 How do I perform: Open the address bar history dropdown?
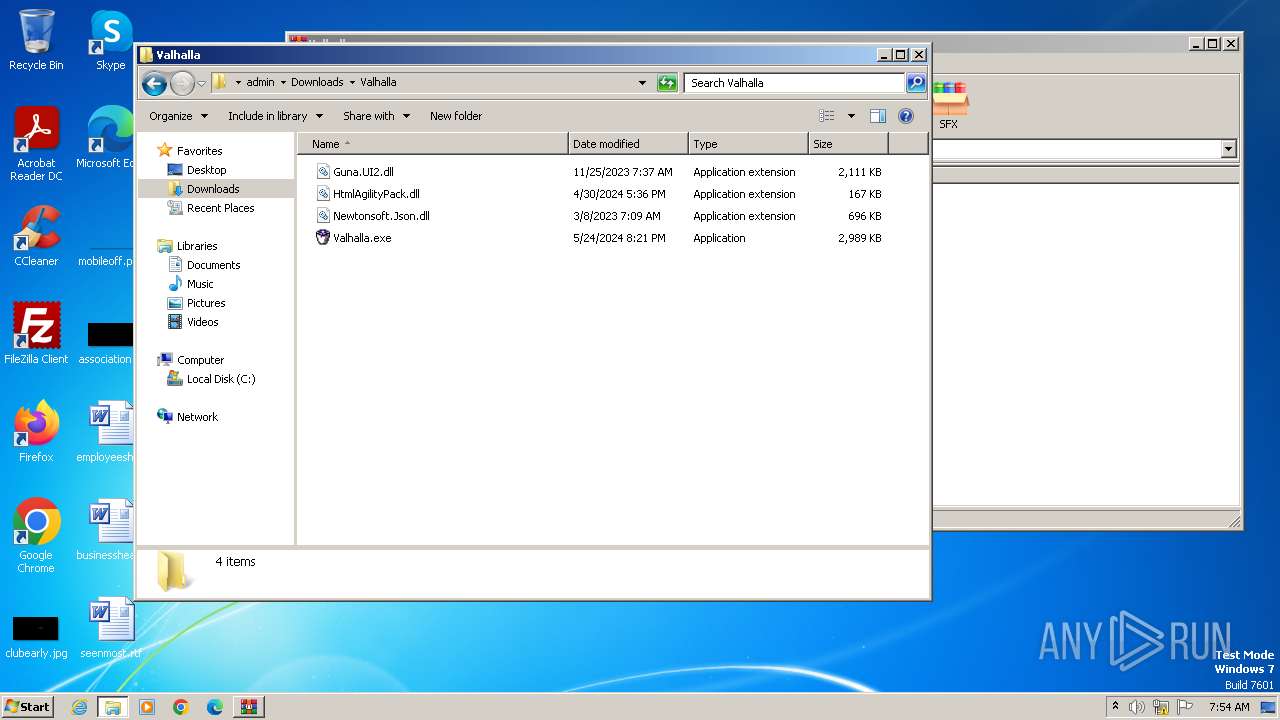pos(642,83)
